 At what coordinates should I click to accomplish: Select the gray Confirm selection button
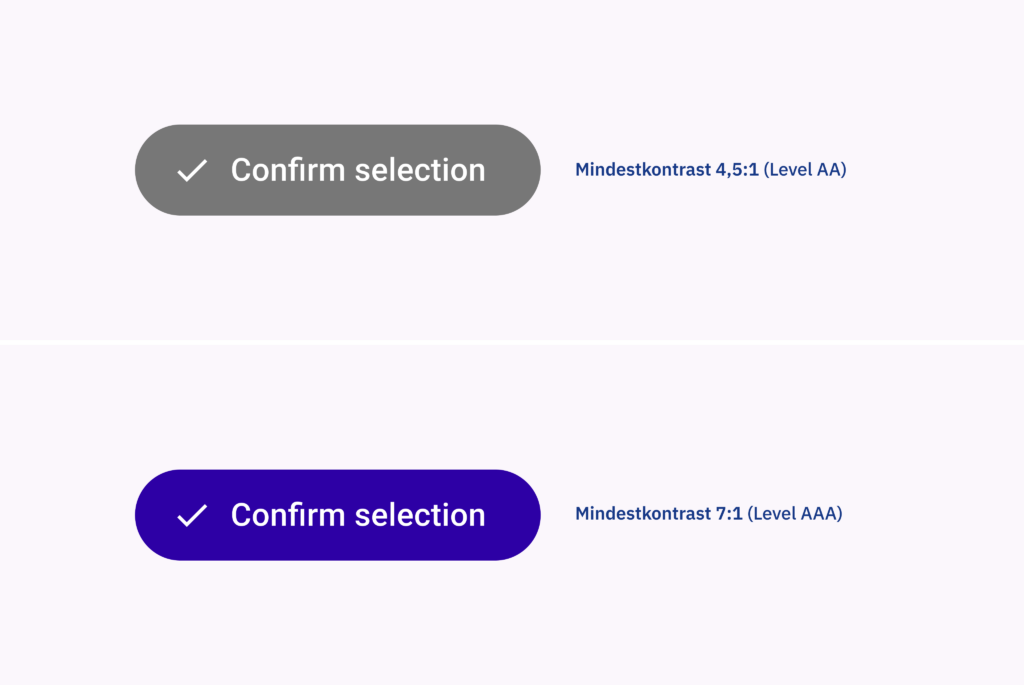(x=338, y=170)
